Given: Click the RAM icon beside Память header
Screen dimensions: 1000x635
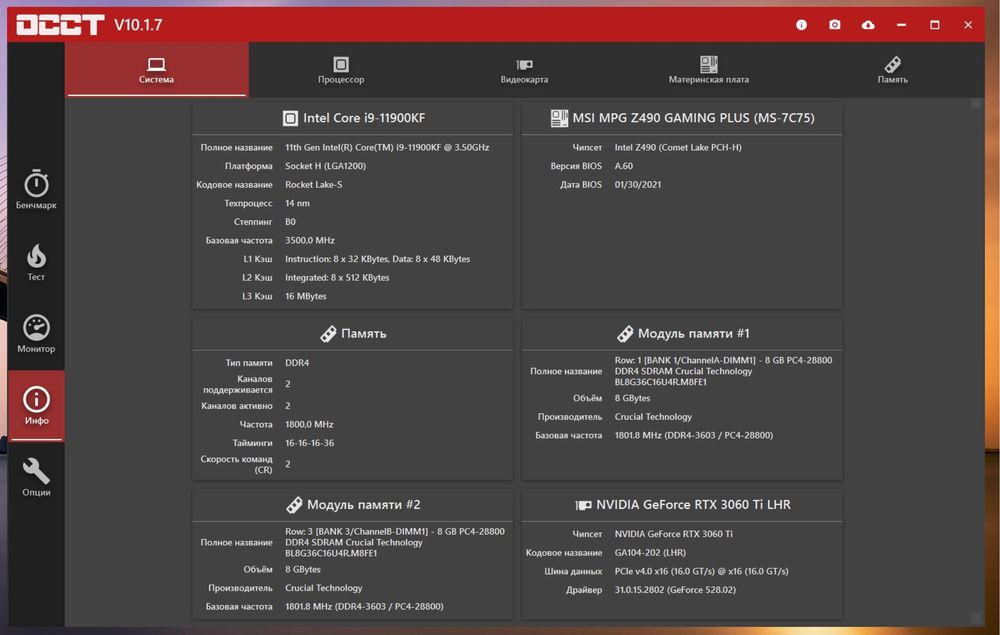Looking at the screenshot, I should 328,333.
